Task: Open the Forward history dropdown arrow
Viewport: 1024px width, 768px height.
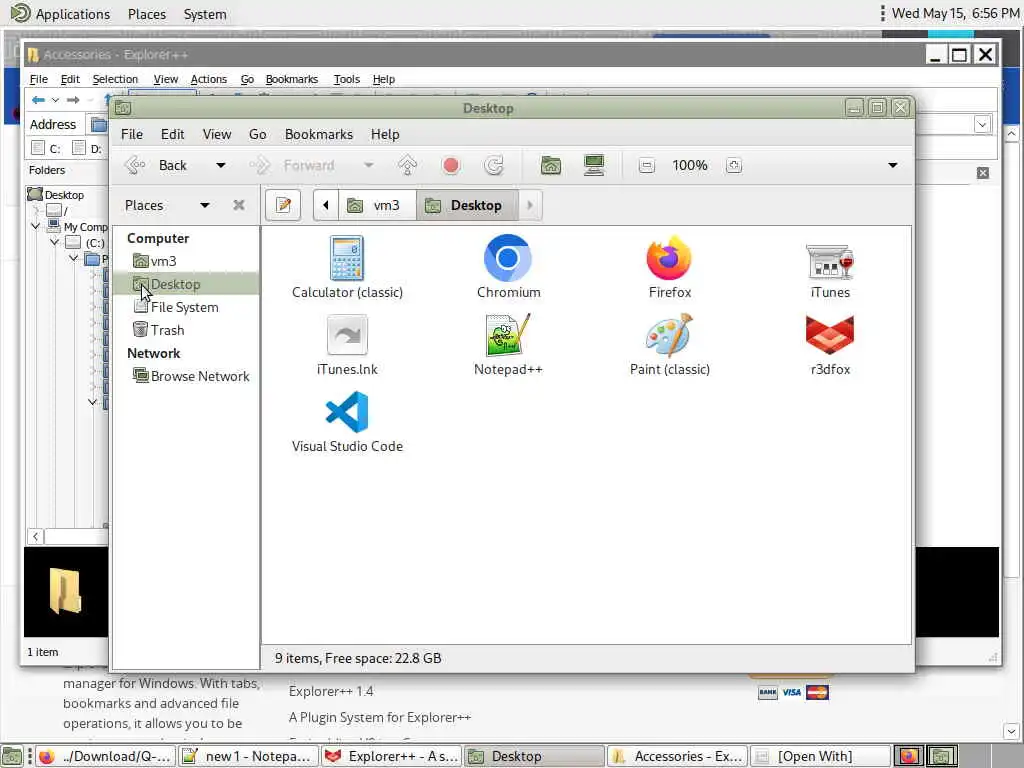Action: 368,165
